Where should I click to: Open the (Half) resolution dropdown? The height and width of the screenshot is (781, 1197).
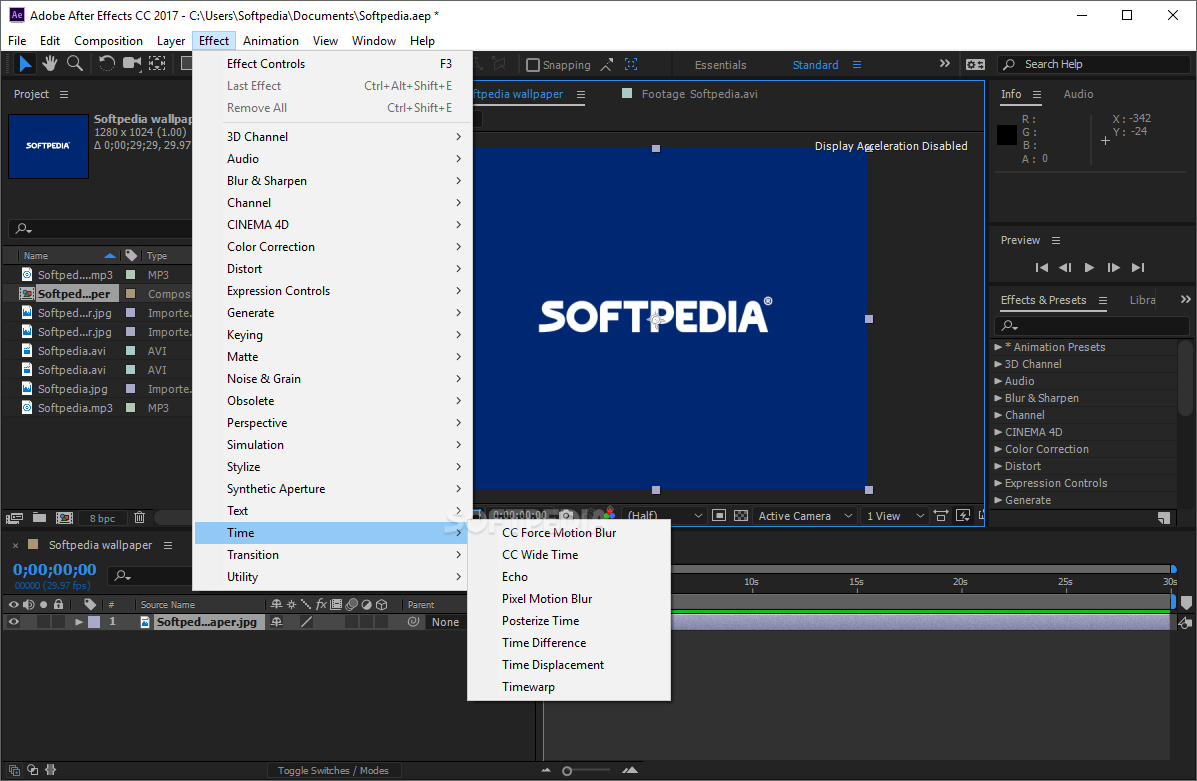[664, 516]
